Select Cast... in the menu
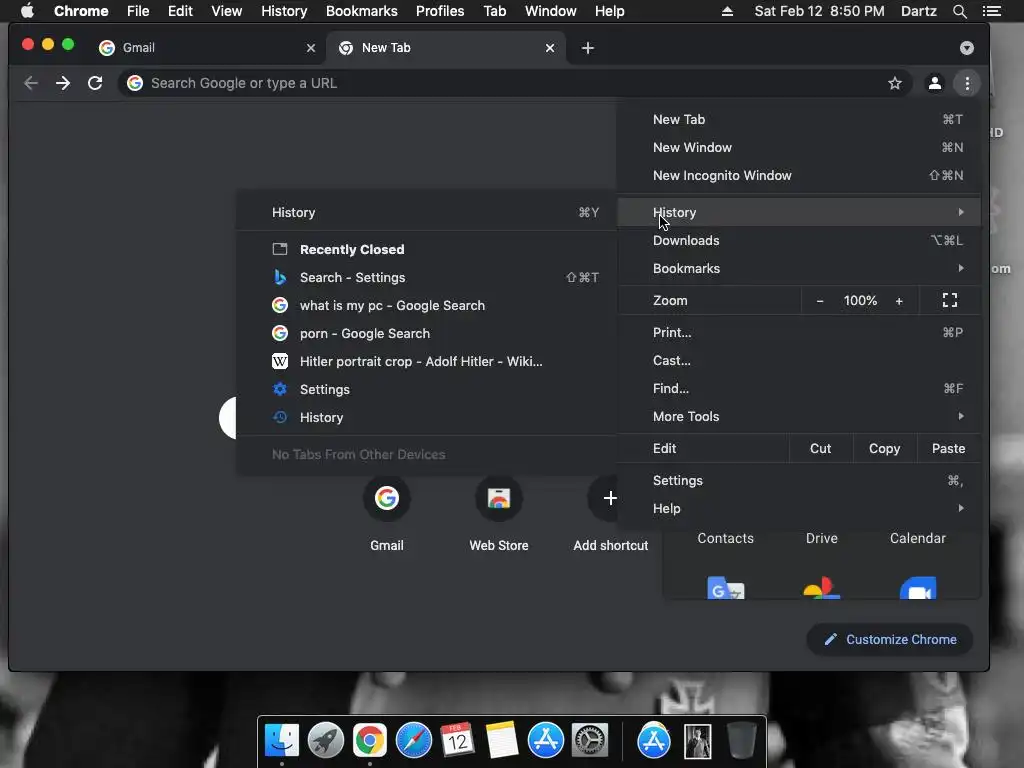This screenshot has width=1024, height=768. tap(799, 360)
